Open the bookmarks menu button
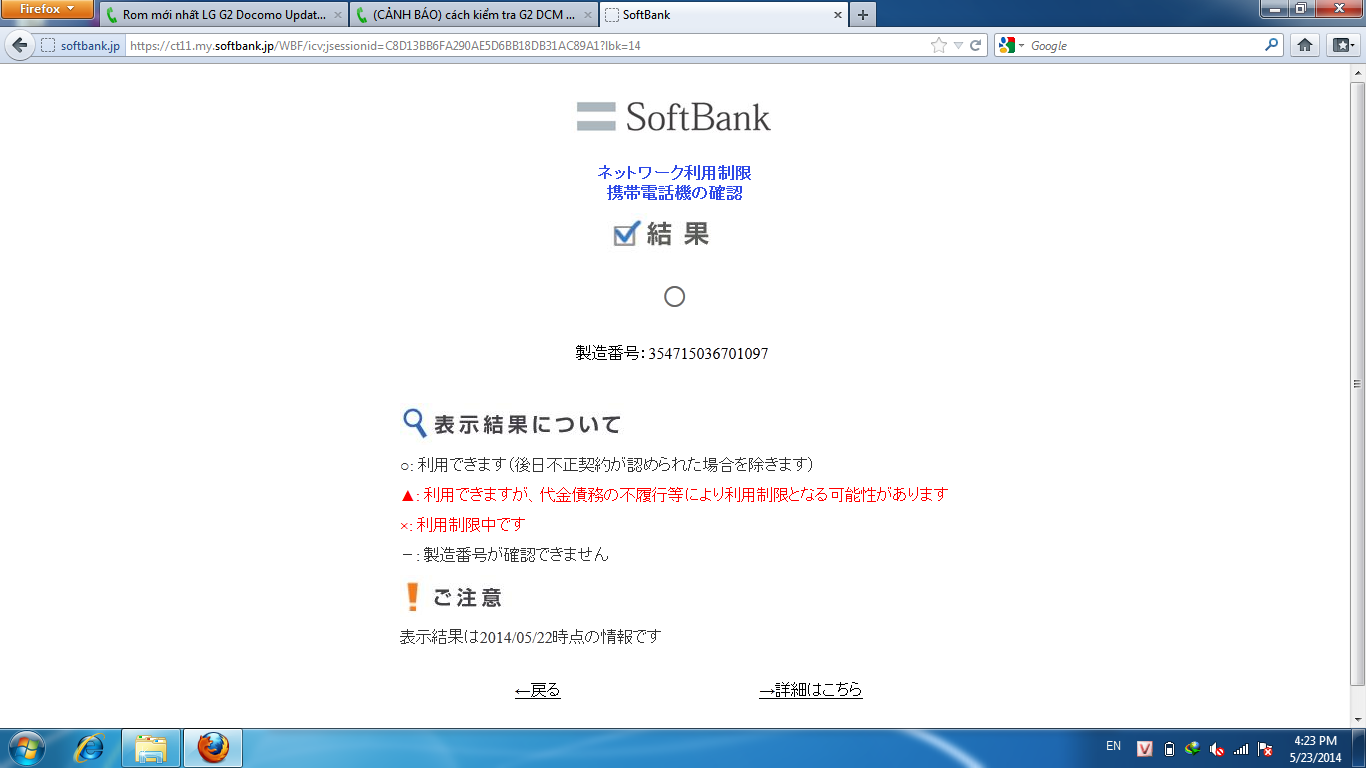 pyautogui.click(x=1341, y=45)
